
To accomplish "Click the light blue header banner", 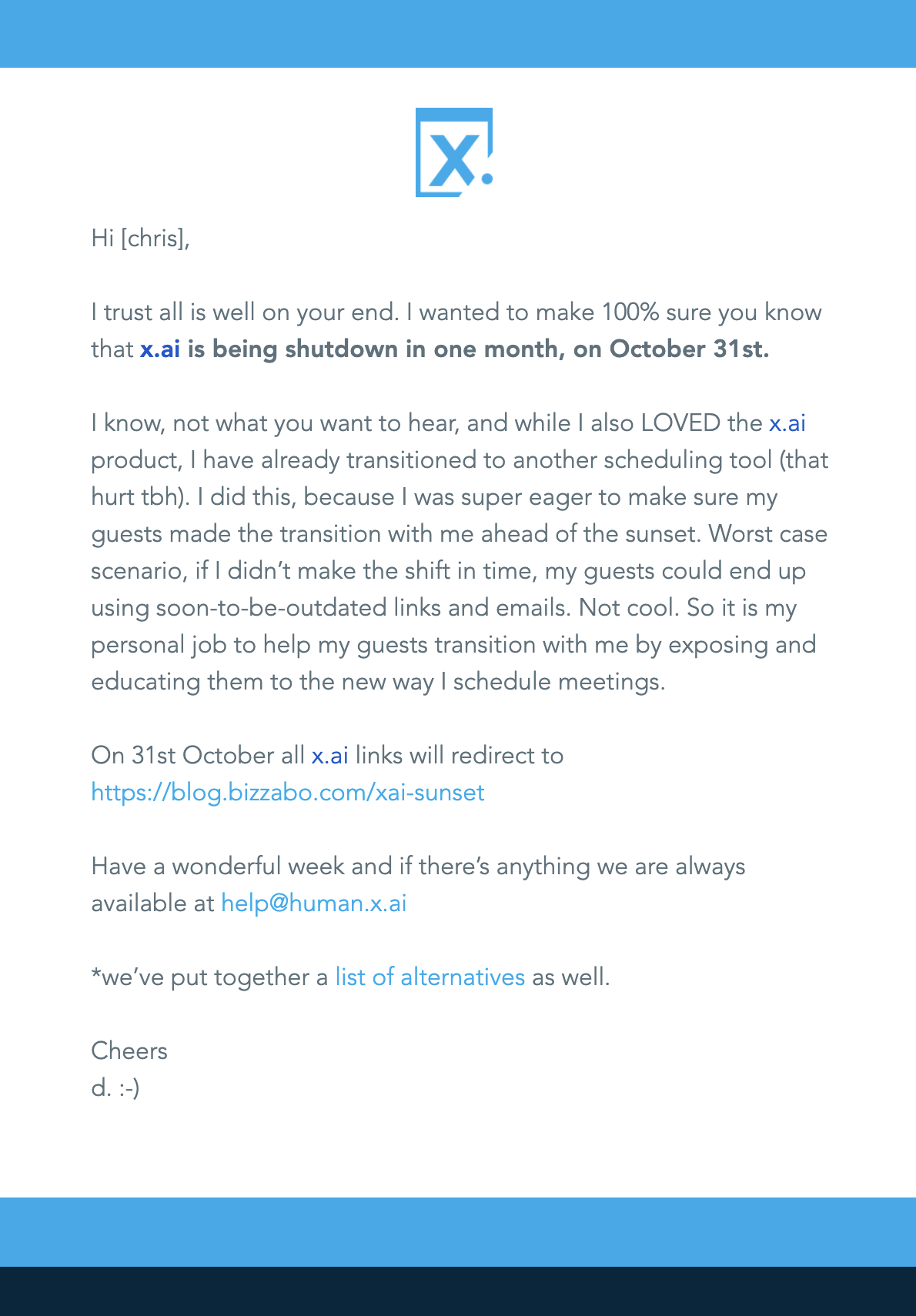I will [458, 34].
